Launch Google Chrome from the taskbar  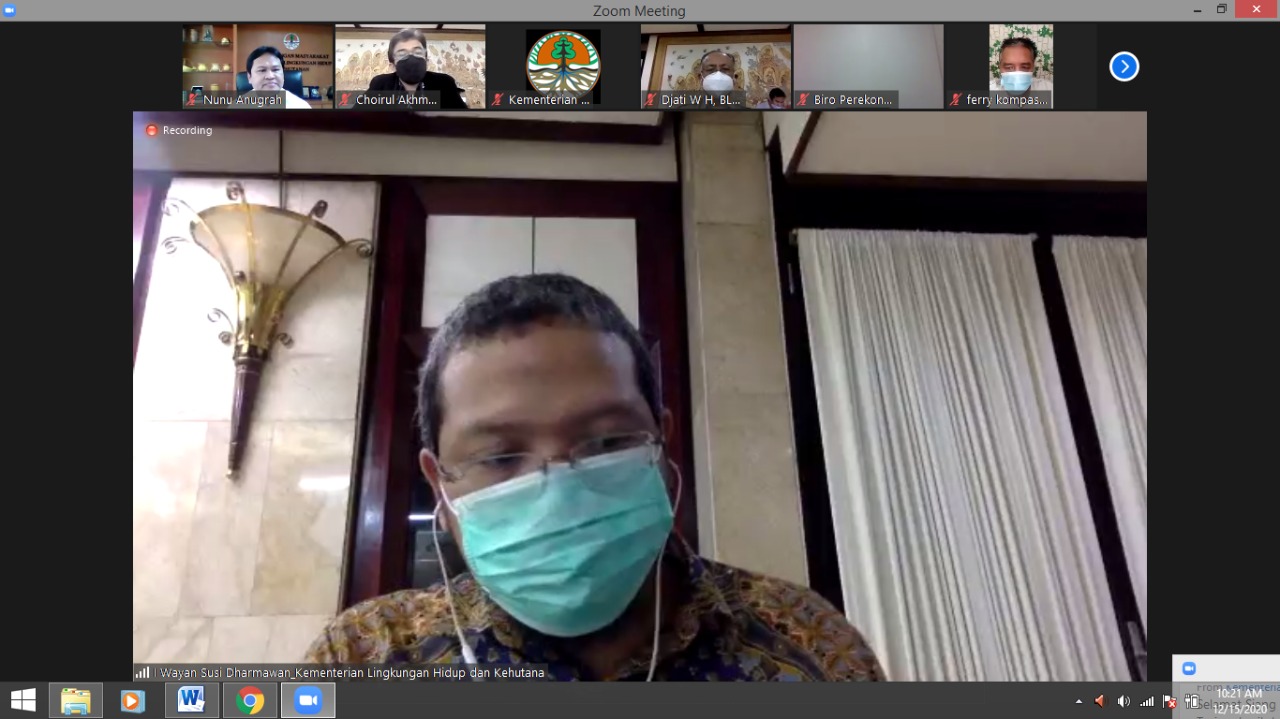tap(250, 700)
